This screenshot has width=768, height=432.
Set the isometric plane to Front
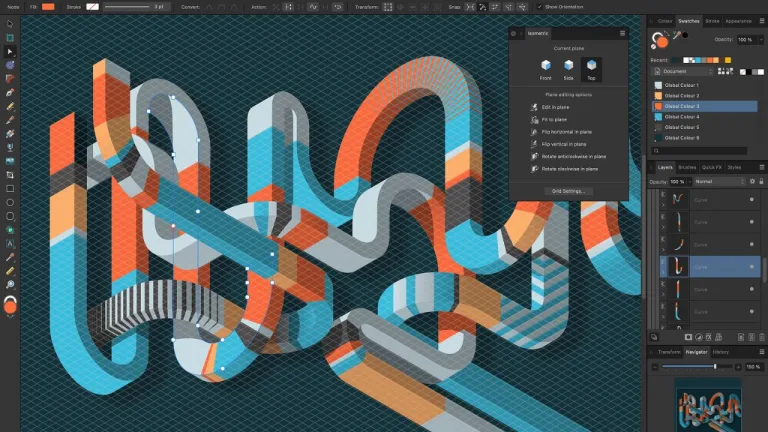[547, 69]
